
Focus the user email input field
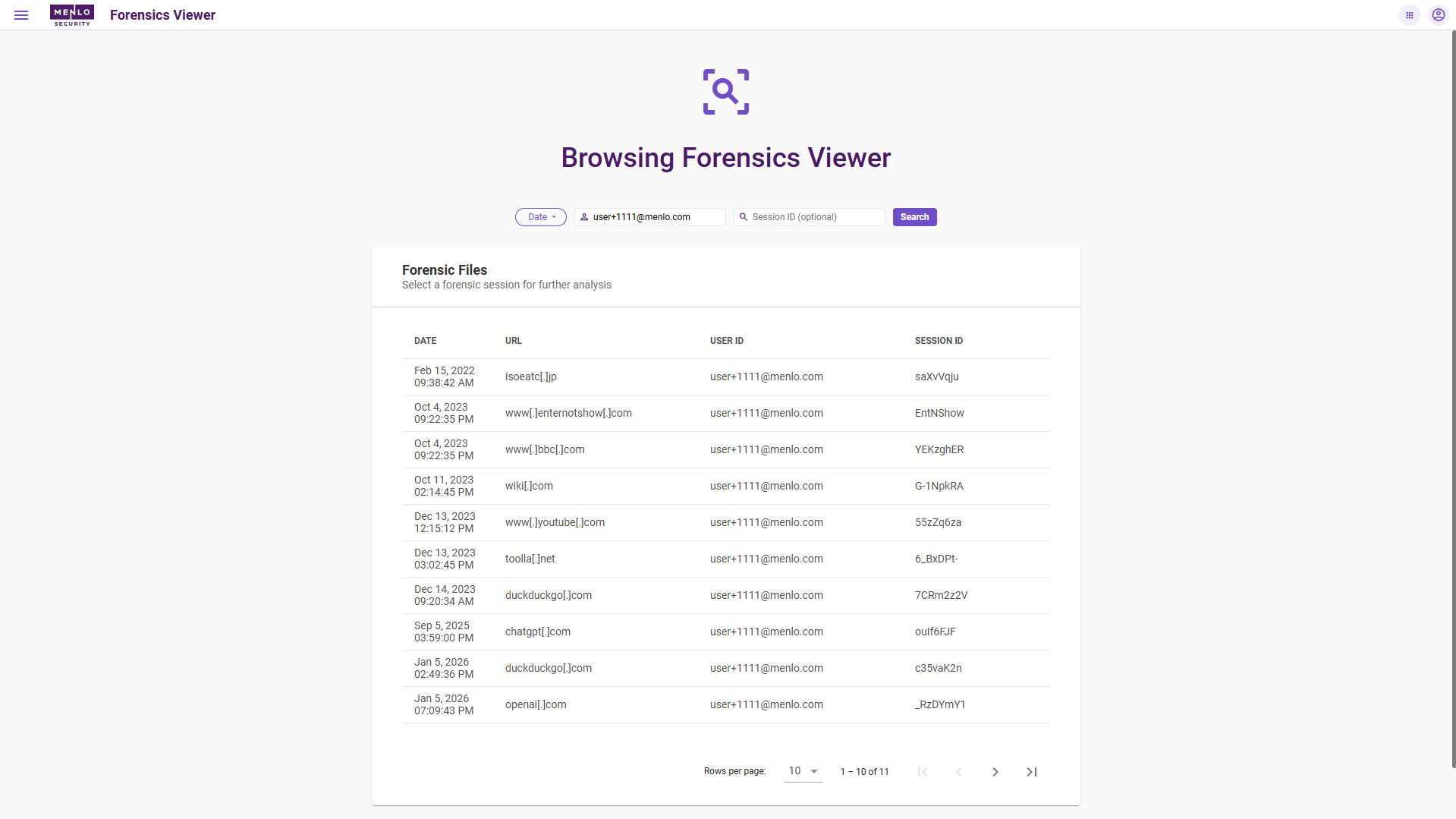tap(650, 217)
